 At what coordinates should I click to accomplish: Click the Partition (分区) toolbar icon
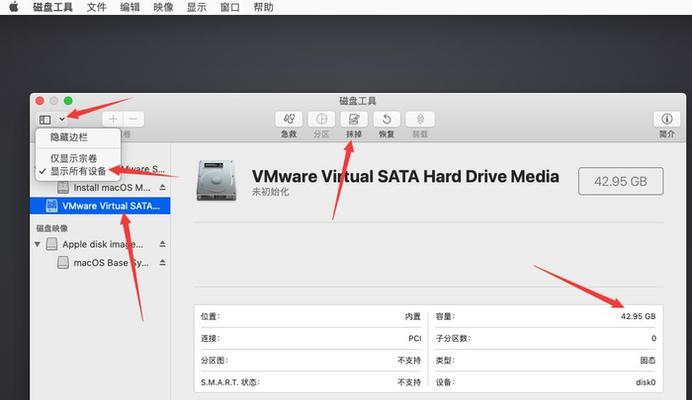[321, 119]
